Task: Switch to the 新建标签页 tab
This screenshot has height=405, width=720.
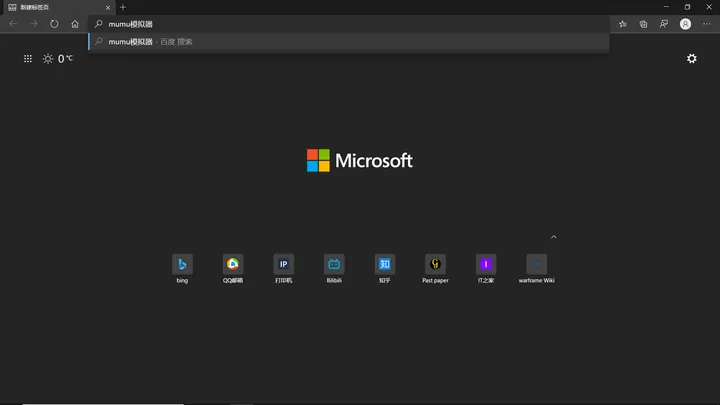Action: [55, 7]
